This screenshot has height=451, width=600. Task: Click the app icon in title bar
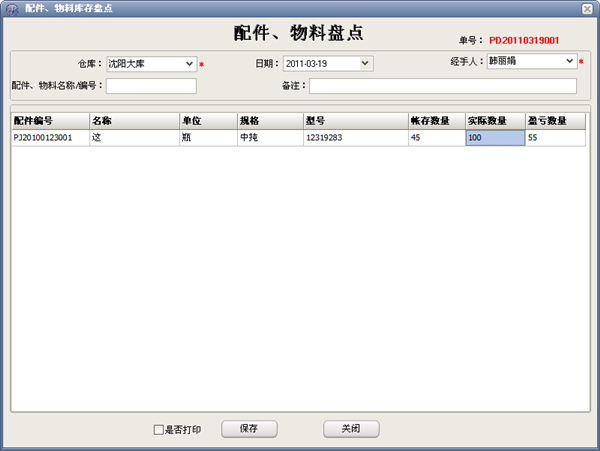9,8
